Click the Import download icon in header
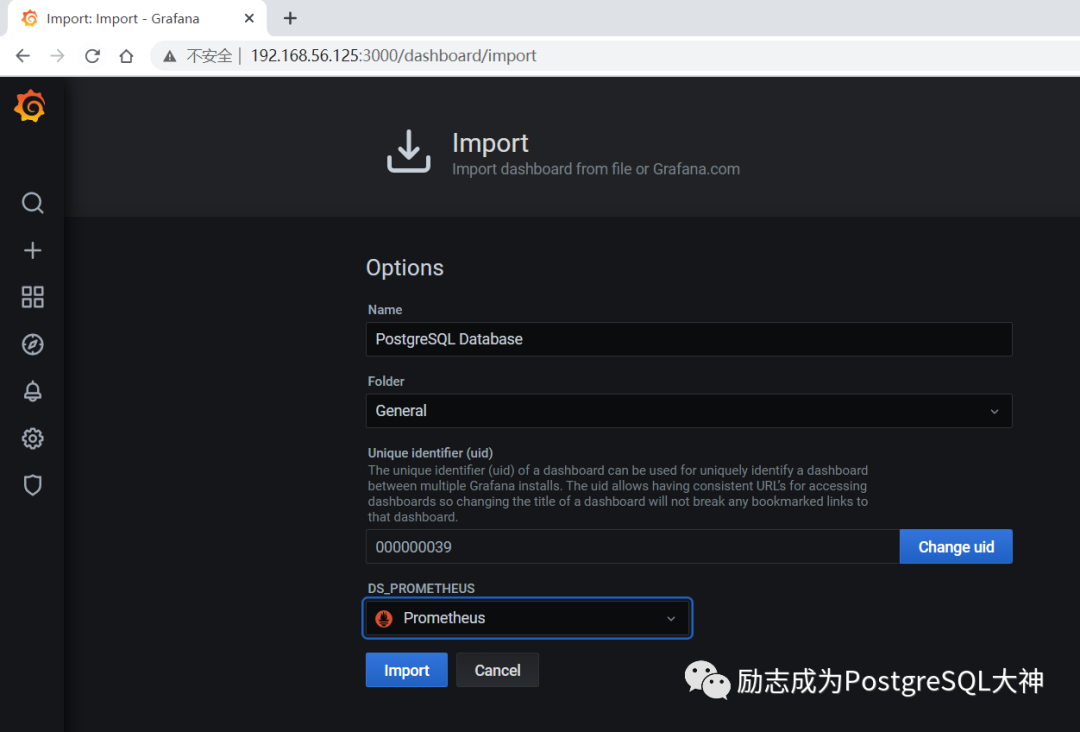Image resolution: width=1080 pixels, height=732 pixels. [408, 151]
